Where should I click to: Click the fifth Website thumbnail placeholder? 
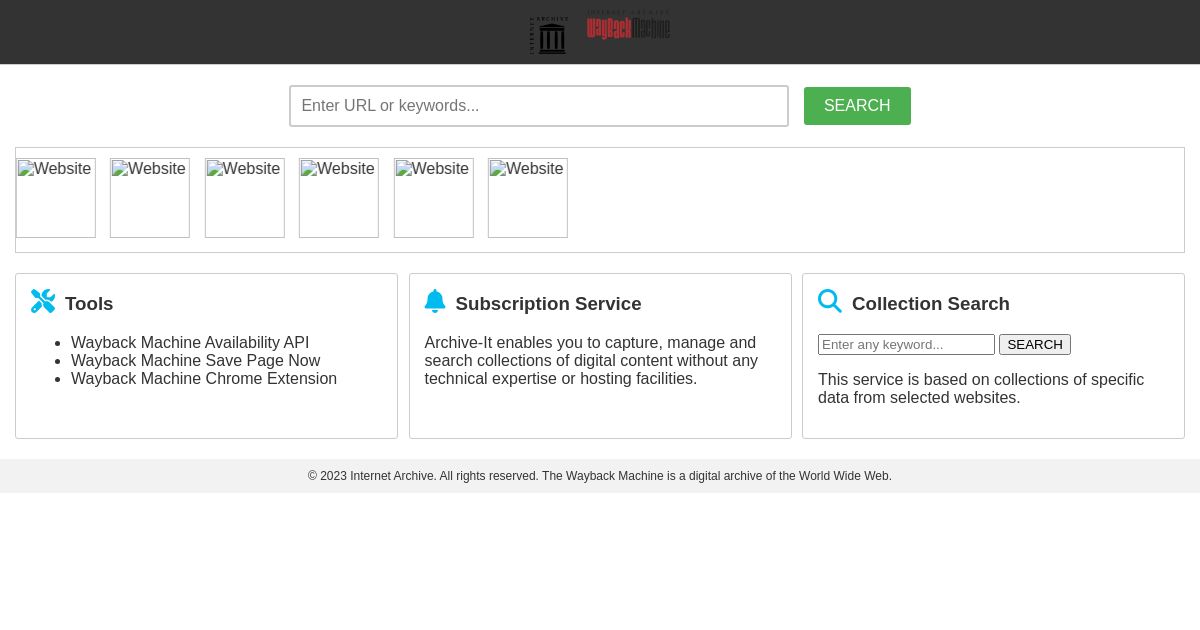[x=433, y=198]
